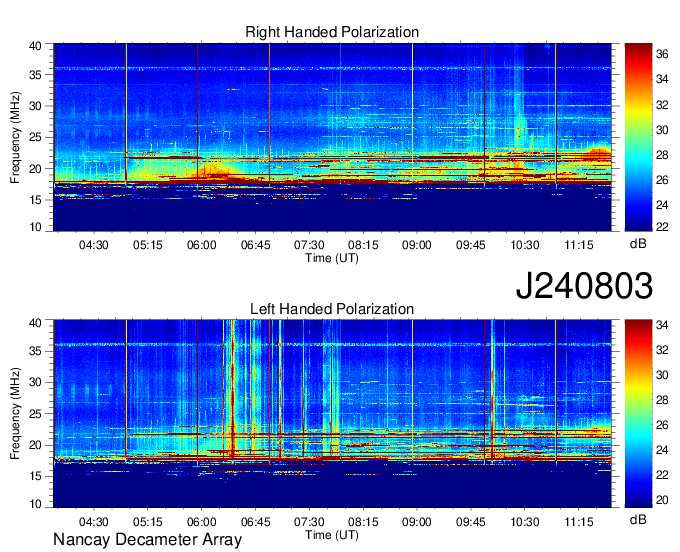
Task: Click the dB unit under right-handed colorbar
Action: [x=638, y=244]
